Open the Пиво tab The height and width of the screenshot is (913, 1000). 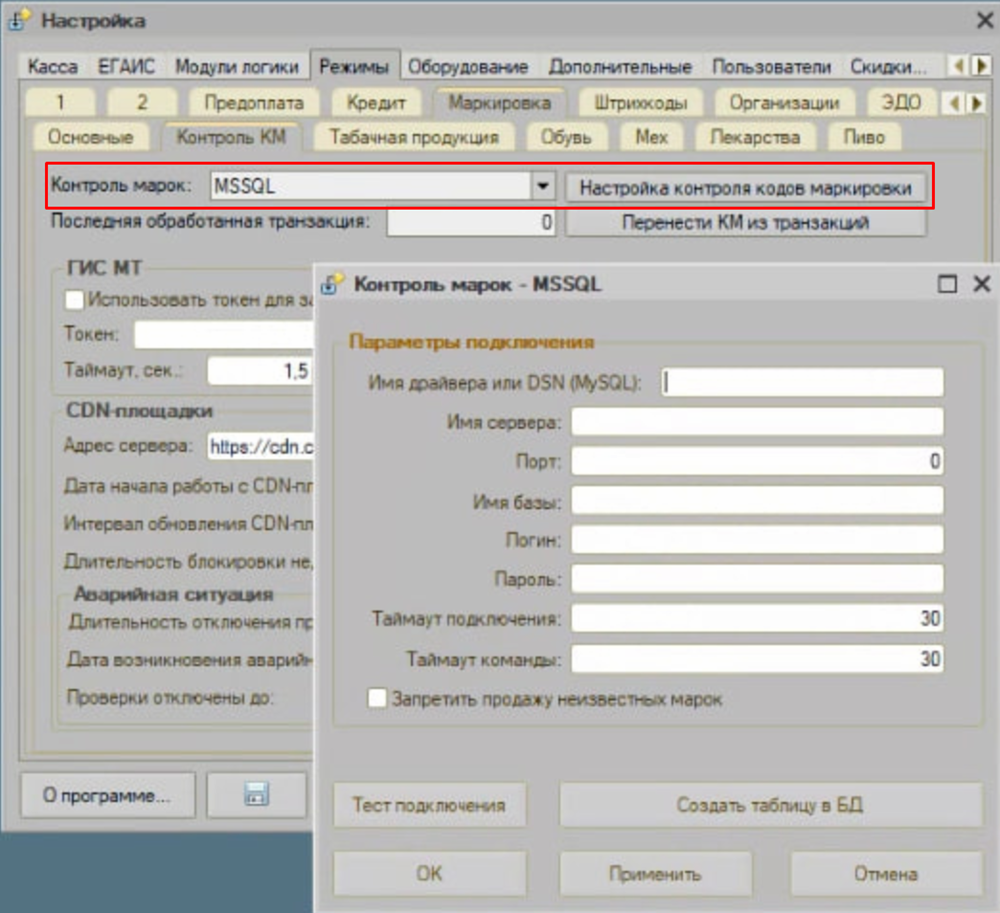coord(864,137)
